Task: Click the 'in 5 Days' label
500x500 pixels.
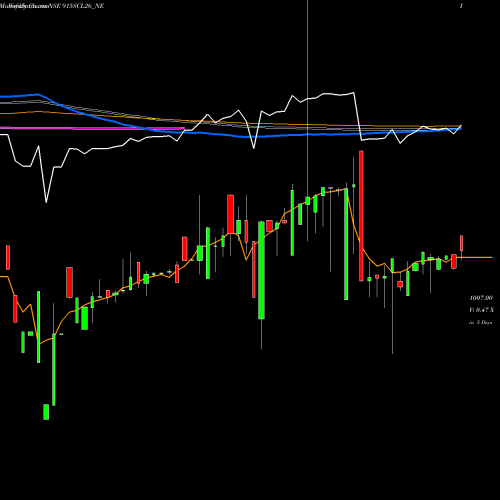Action: 481,322
